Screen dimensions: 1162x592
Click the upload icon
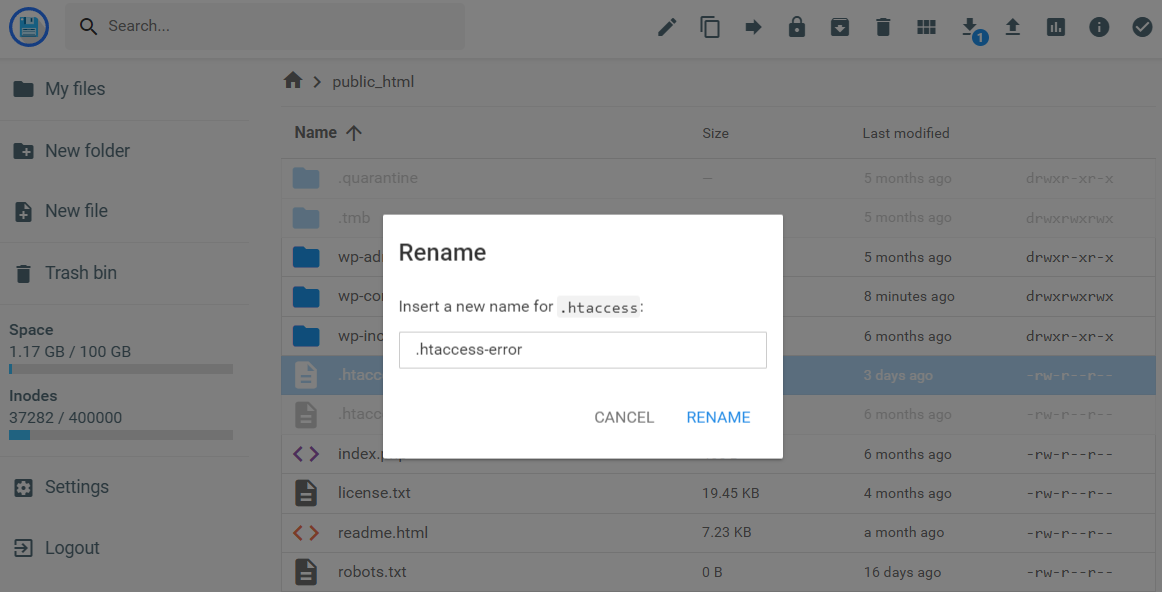tap(1012, 27)
